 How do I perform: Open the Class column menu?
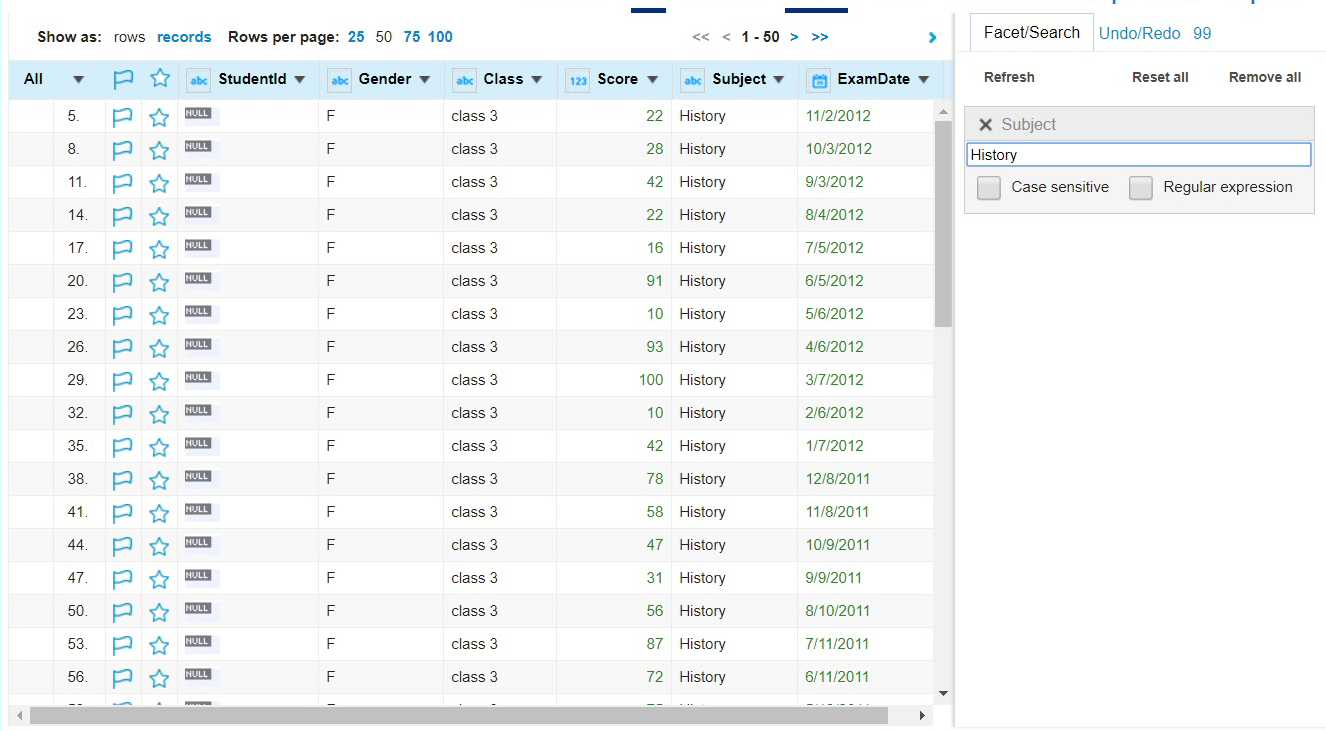537,80
